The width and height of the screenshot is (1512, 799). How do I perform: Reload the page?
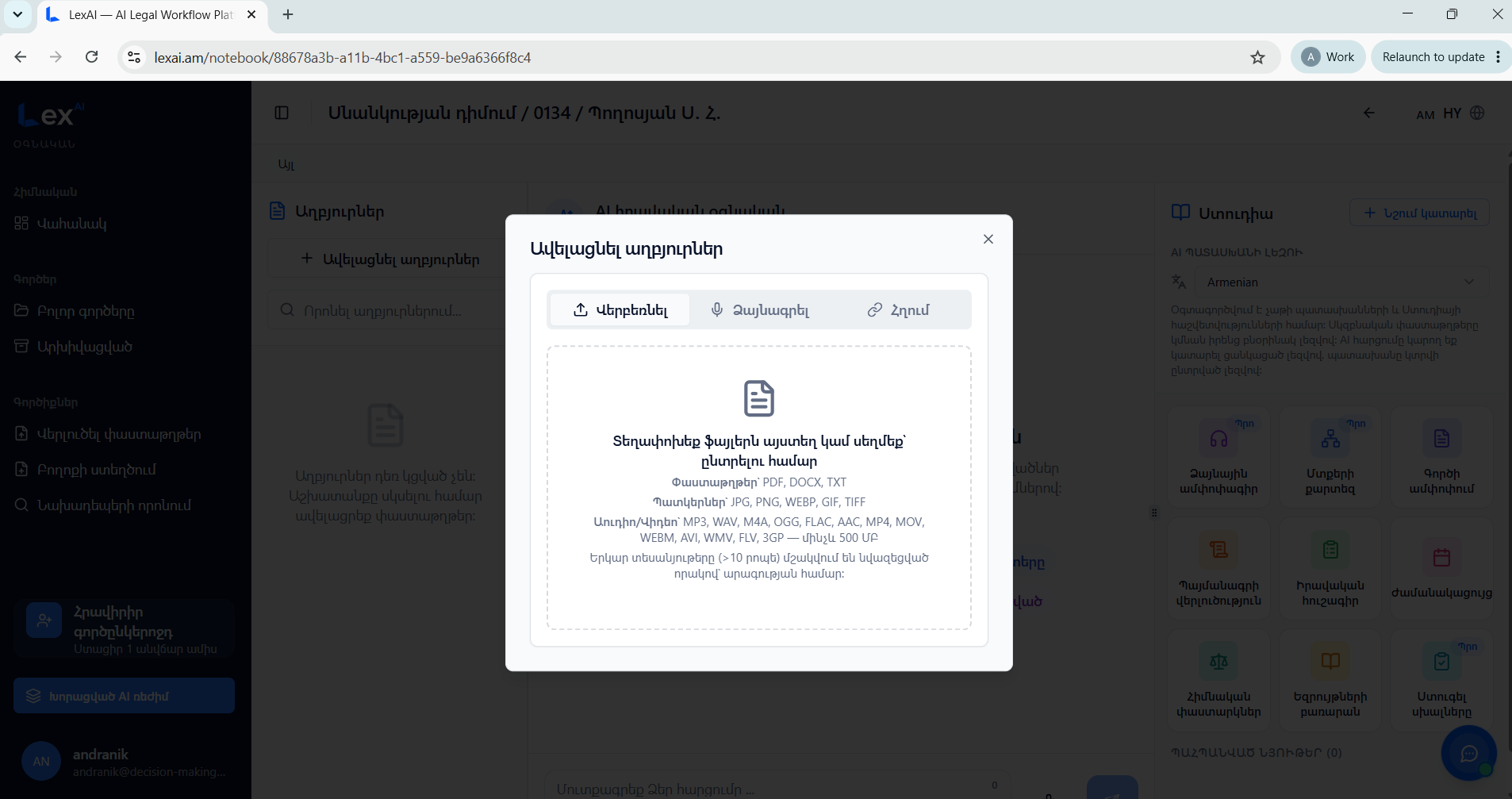pyautogui.click(x=92, y=57)
